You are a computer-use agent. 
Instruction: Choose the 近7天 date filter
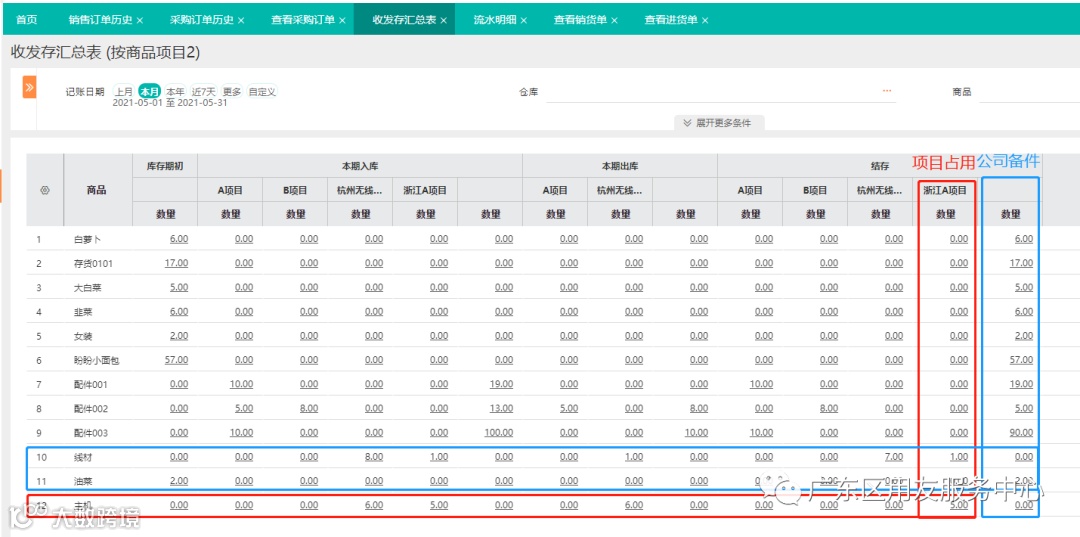click(204, 92)
